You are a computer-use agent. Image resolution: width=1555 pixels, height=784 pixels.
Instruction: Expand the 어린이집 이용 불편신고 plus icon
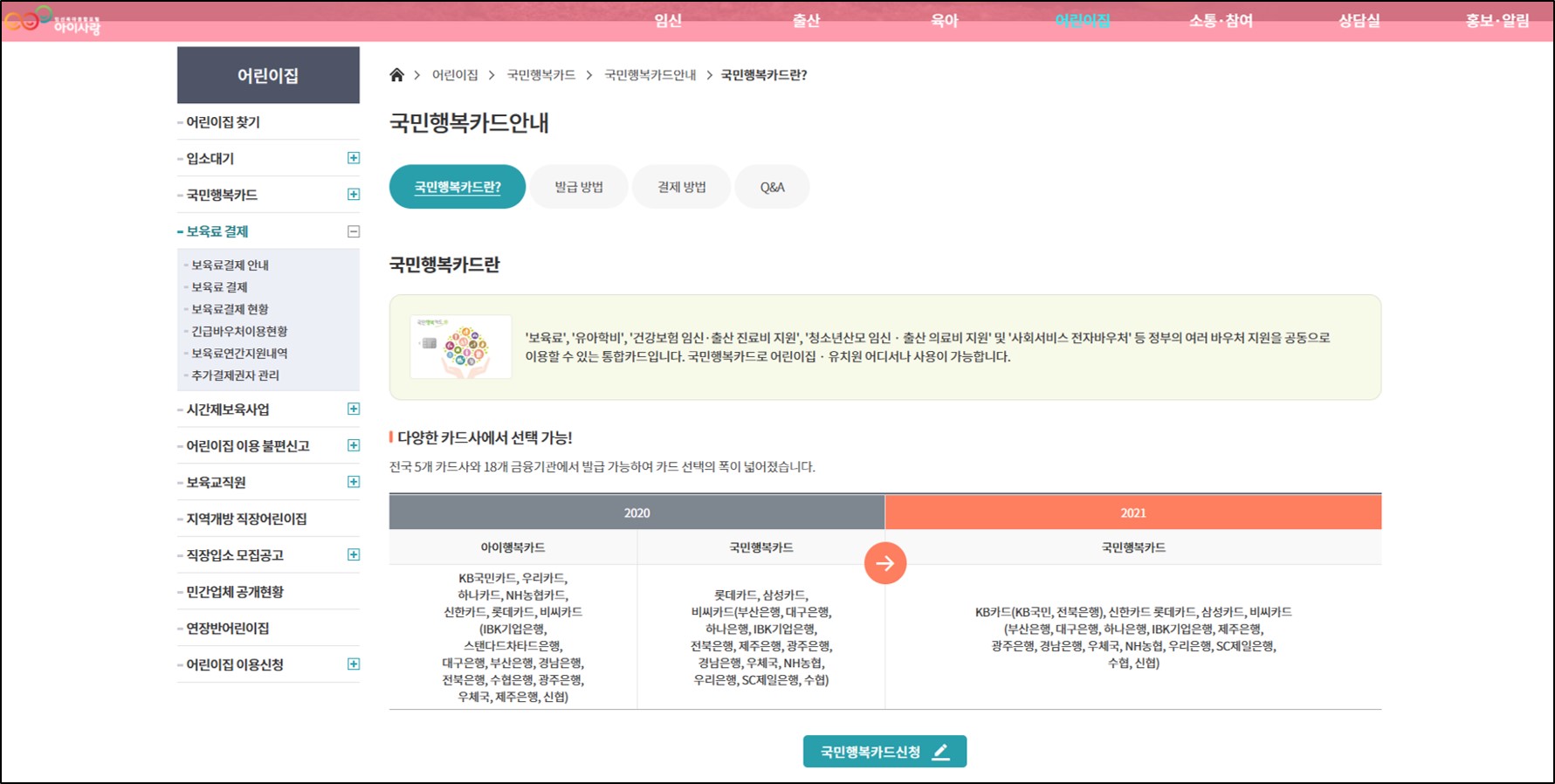354,445
